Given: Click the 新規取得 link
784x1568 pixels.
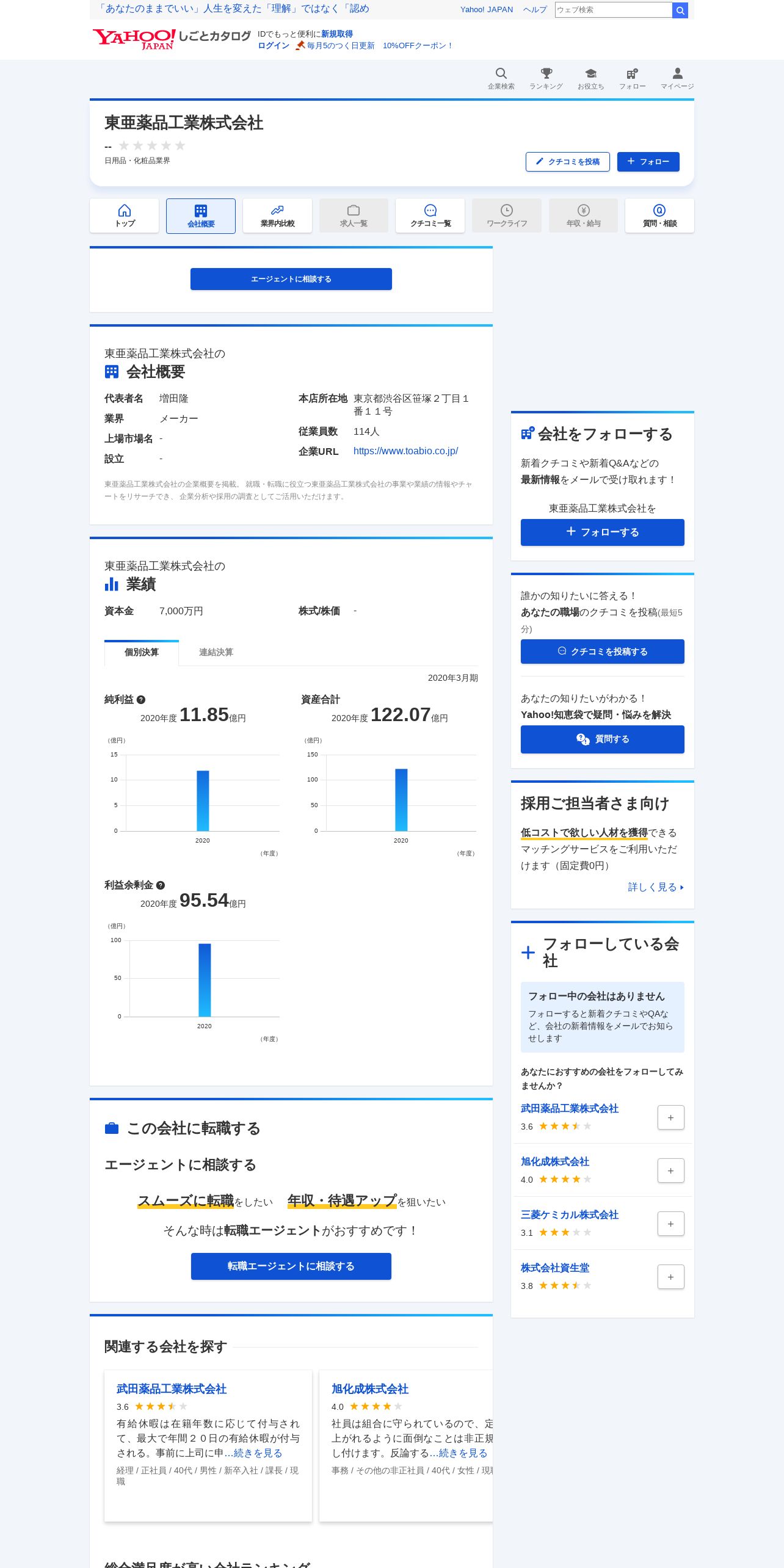Looking at the screenshot, I should pyautogui.click(x=337, y=34).
